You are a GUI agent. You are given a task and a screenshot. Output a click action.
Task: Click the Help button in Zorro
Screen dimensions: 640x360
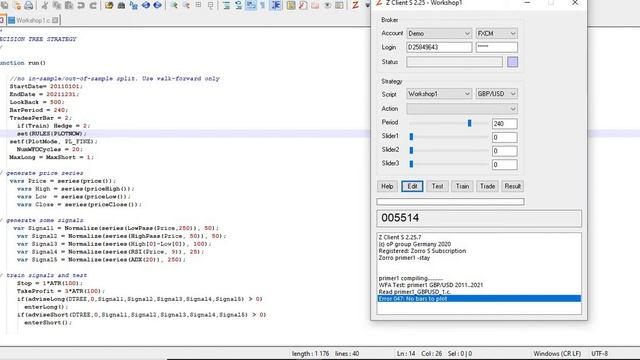[387, 187]
